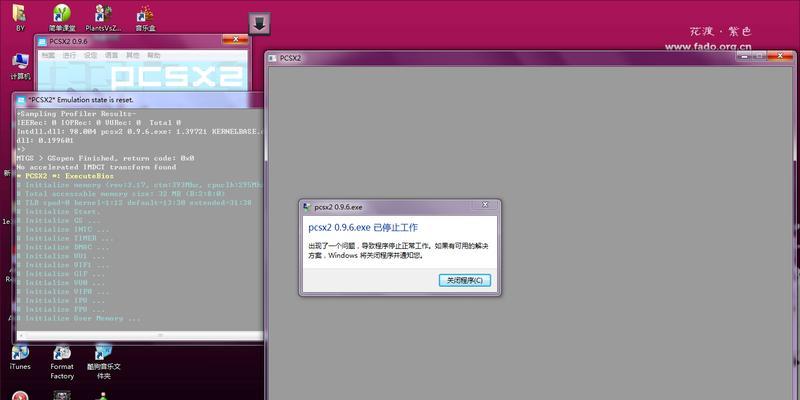Click console line "No accelerated IMDCT transform found"
This screenshot has width=800, height=400.
[x=96, y=167]
